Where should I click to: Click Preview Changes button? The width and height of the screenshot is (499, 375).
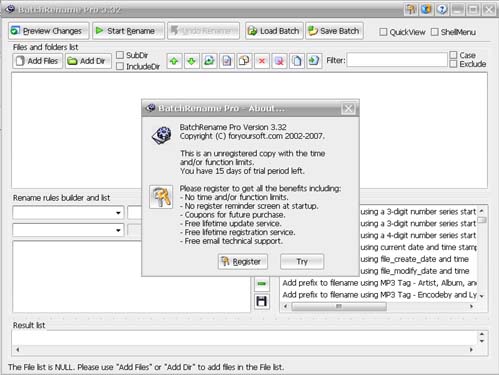point(49,31)
